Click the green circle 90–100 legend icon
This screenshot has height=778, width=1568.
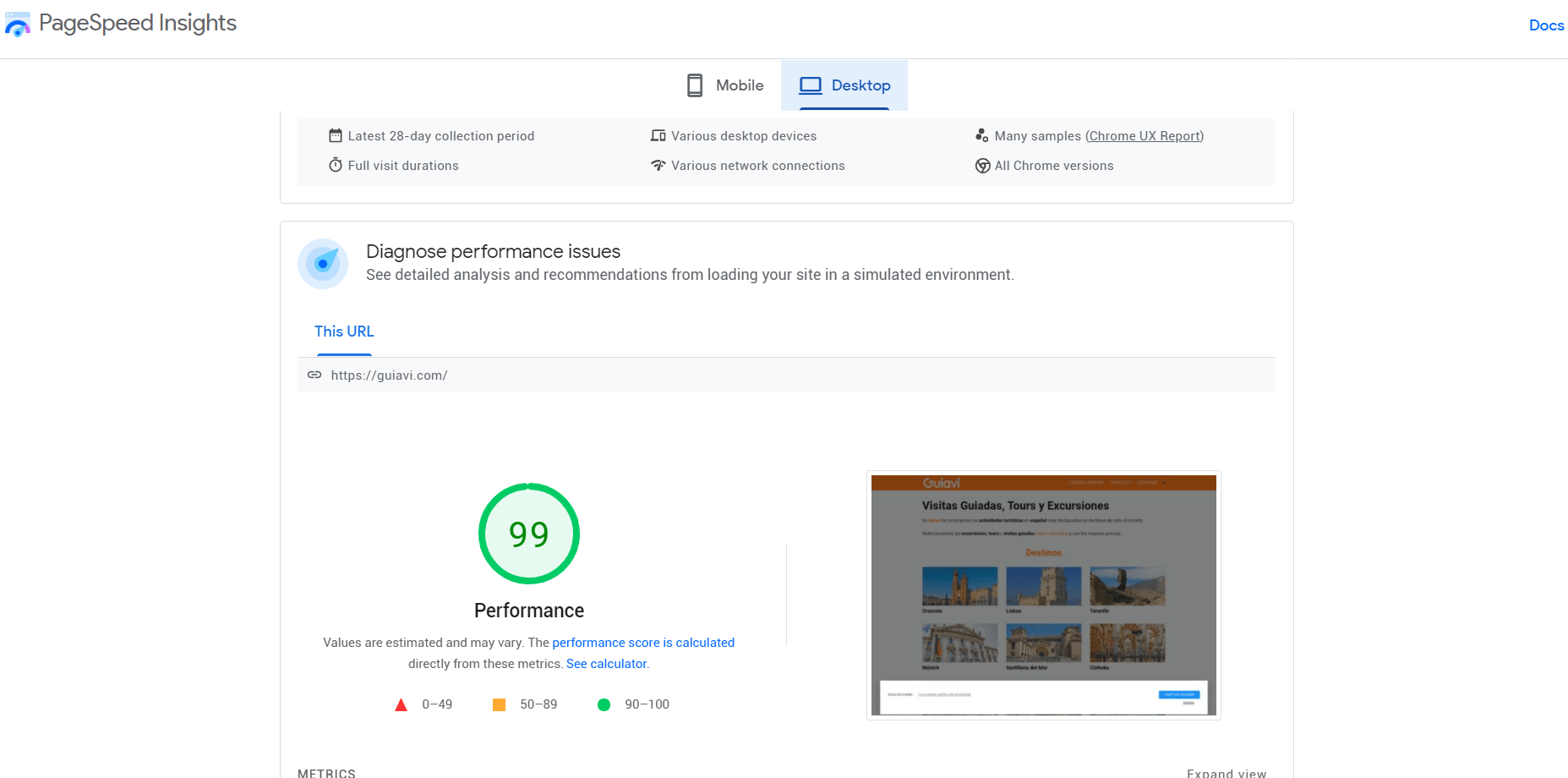604,704
